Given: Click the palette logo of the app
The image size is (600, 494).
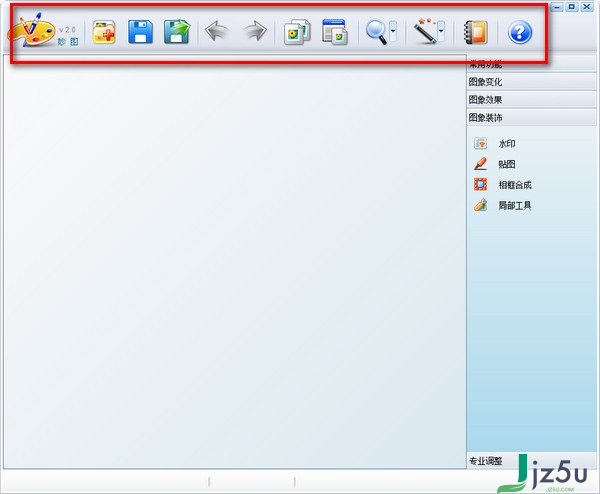Looking at the screenshot, I should 31,30.
